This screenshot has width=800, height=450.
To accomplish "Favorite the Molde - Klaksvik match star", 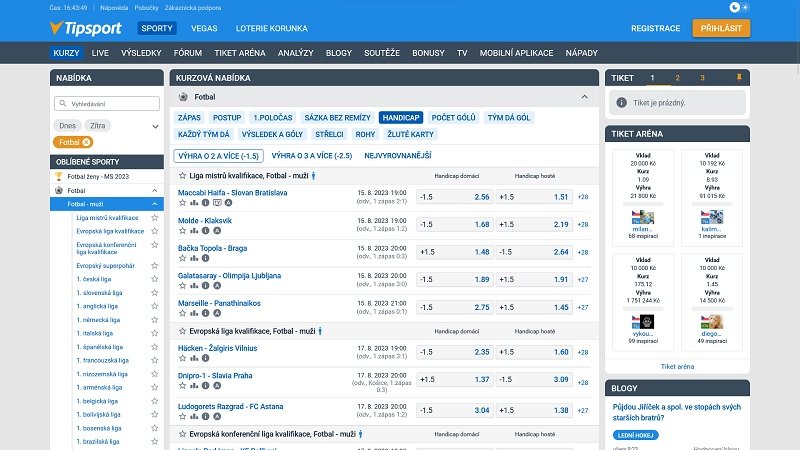I will (182, 231).
